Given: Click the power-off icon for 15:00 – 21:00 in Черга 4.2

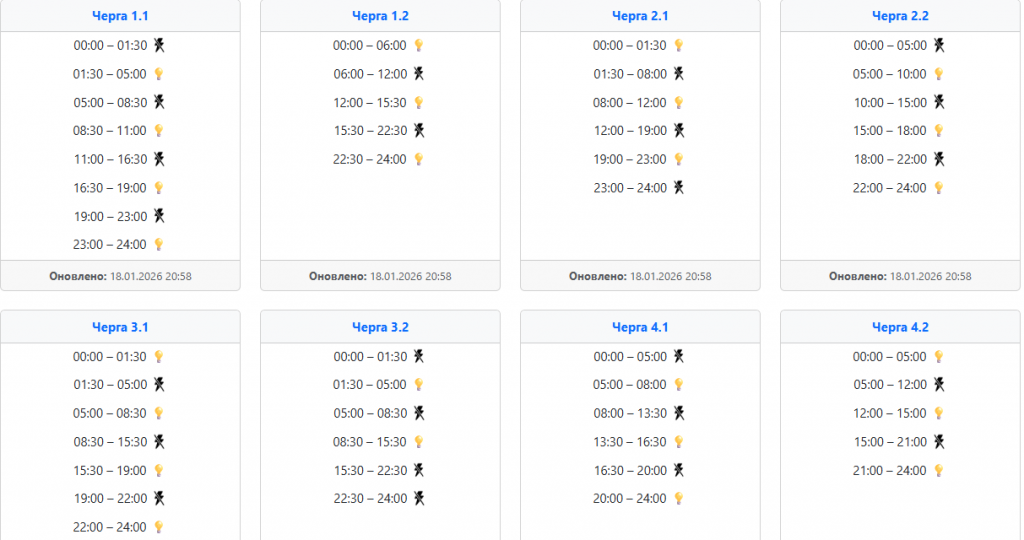Looking at the screenshot, I should coord(939,442).
